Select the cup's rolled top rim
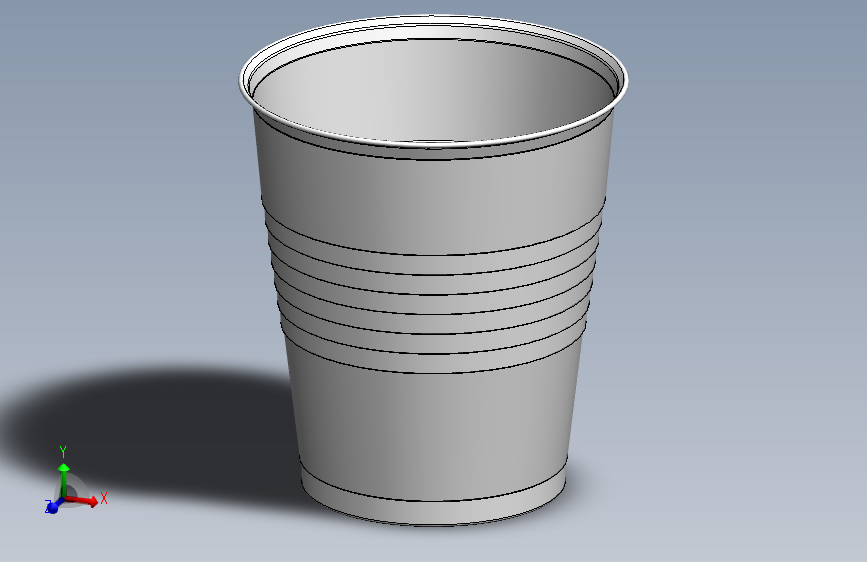 coord(434,144)
